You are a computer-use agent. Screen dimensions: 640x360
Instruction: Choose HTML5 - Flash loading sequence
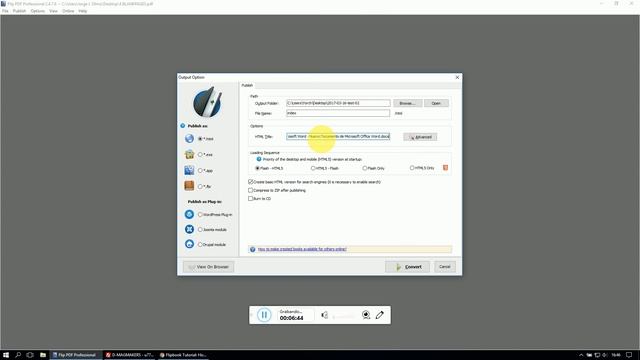click(313, 168)
